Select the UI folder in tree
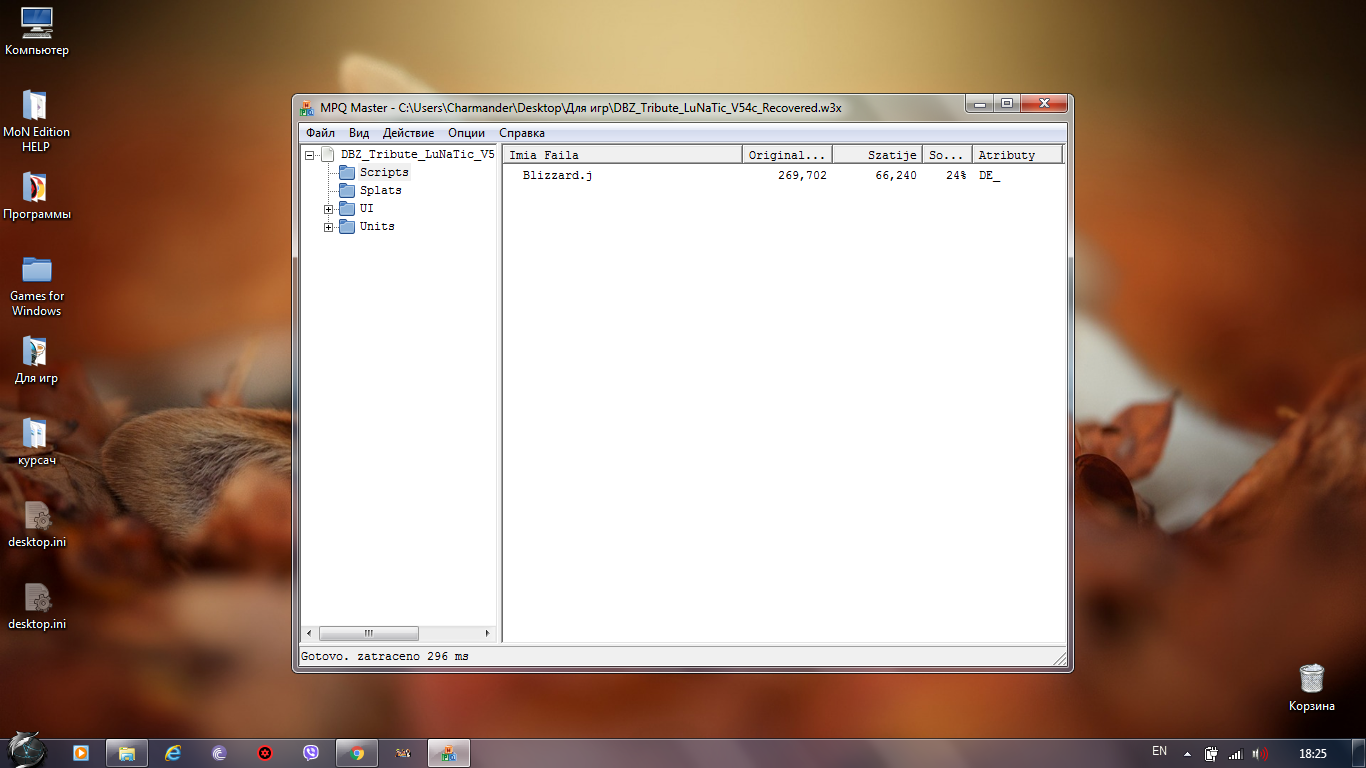 [367, 208]
